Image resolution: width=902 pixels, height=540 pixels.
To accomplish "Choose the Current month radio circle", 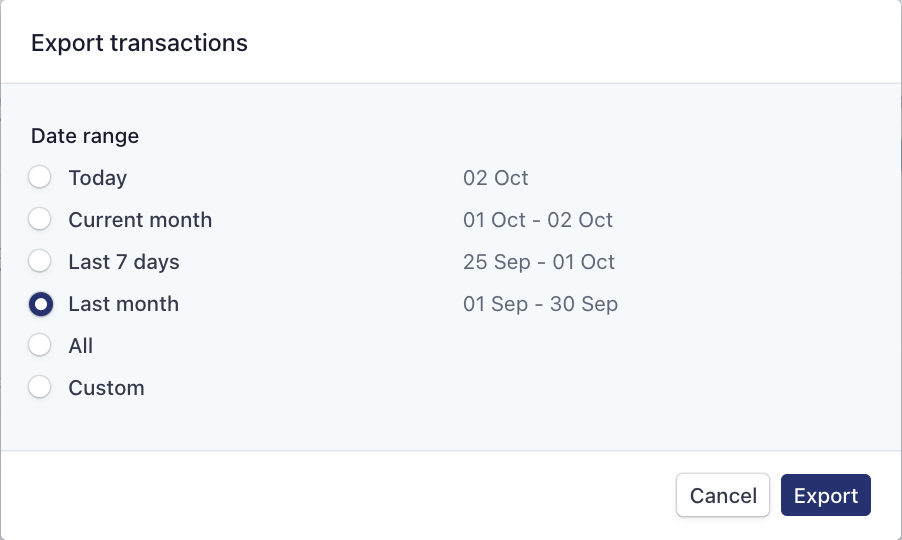I will point(40,219).
